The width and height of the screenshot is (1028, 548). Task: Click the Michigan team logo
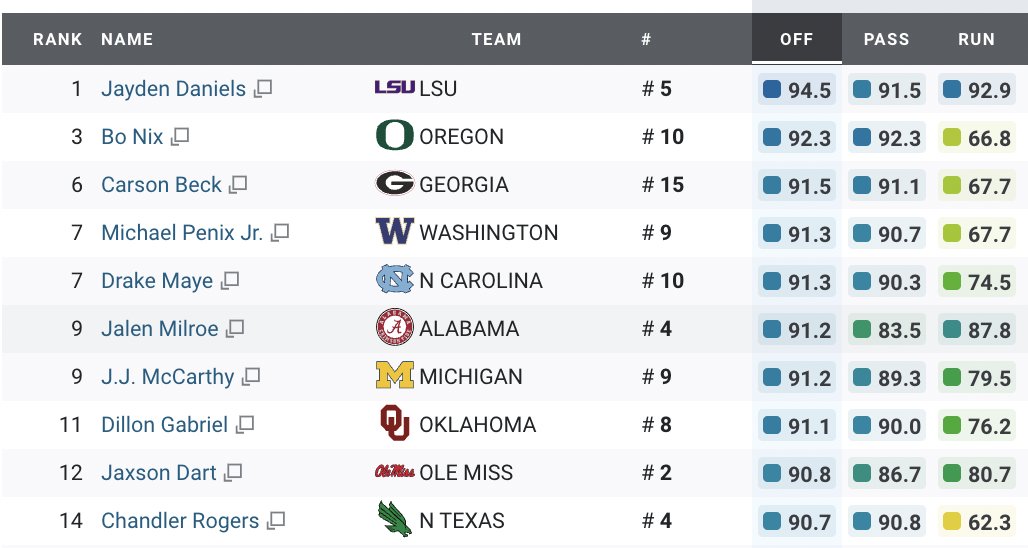395,376
